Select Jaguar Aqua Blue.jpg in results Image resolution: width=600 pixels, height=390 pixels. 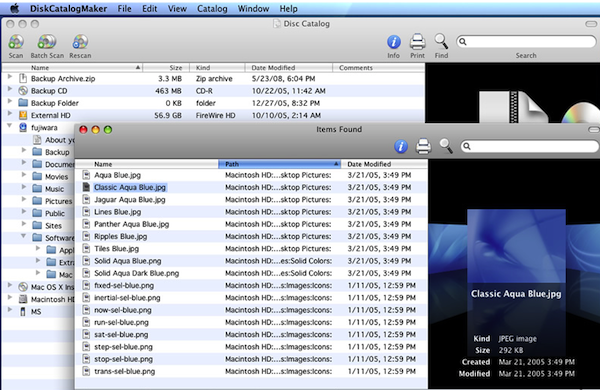coord(130,200)
